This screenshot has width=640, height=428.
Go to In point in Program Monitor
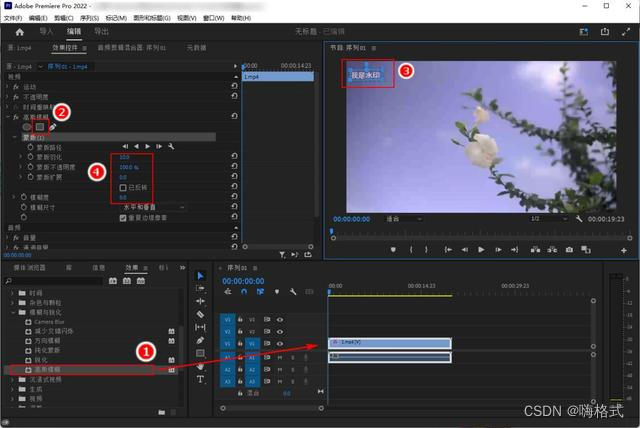448,250
